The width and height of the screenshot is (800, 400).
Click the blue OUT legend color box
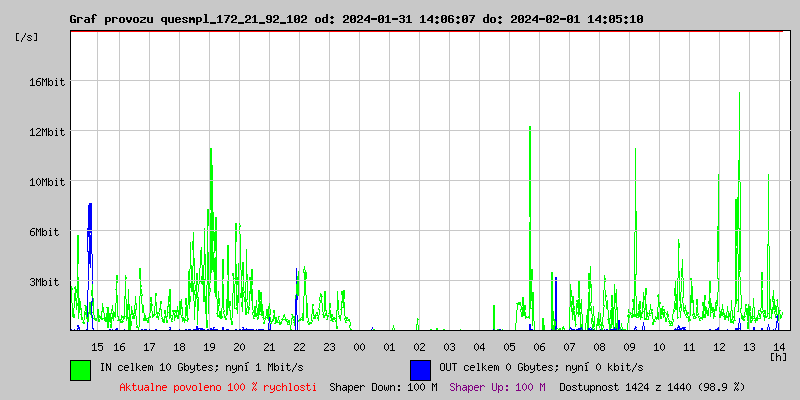point(420,369)
